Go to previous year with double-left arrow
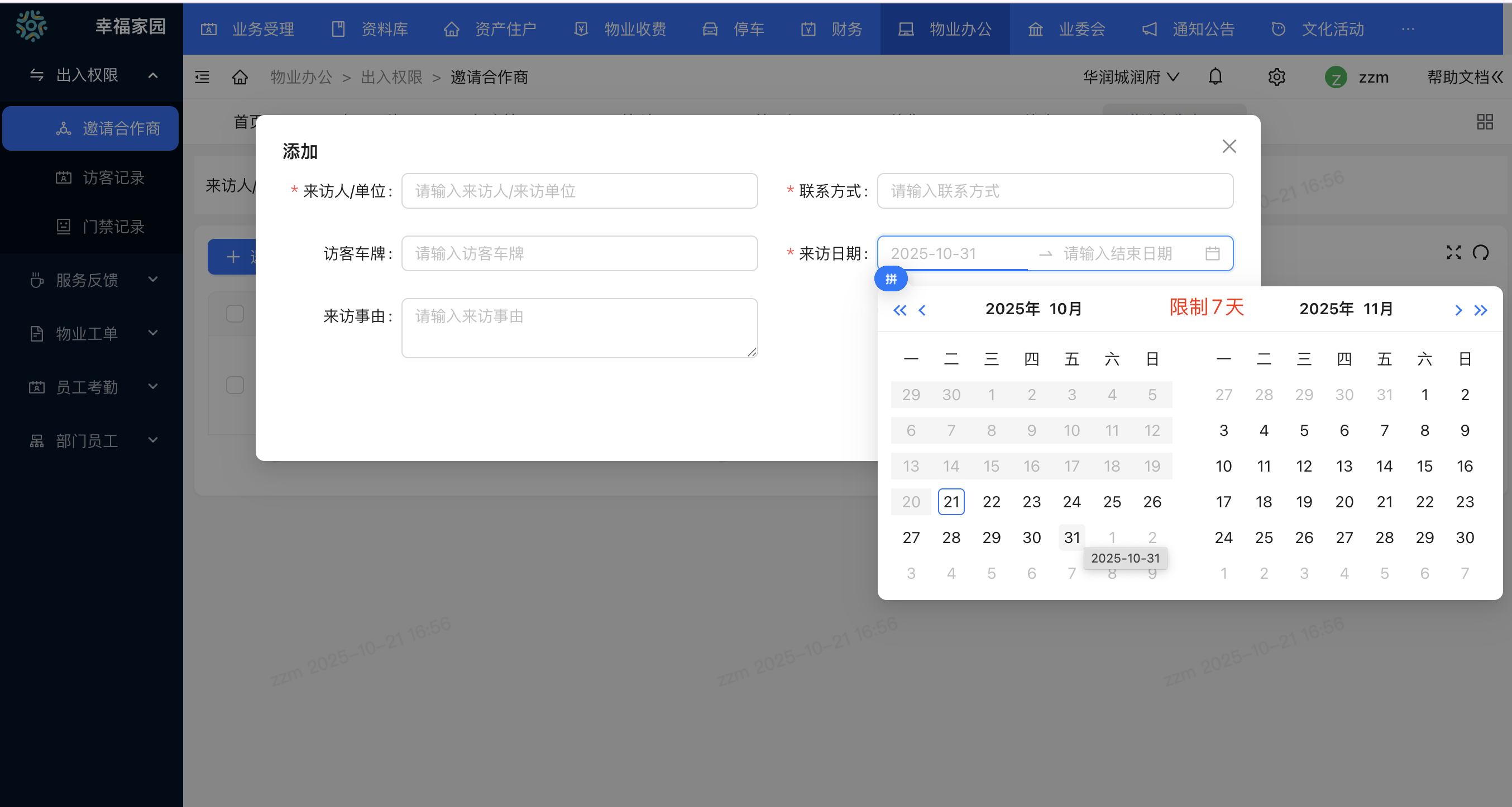The width and height of the screenshot is (1512, 807). (899, 310)
